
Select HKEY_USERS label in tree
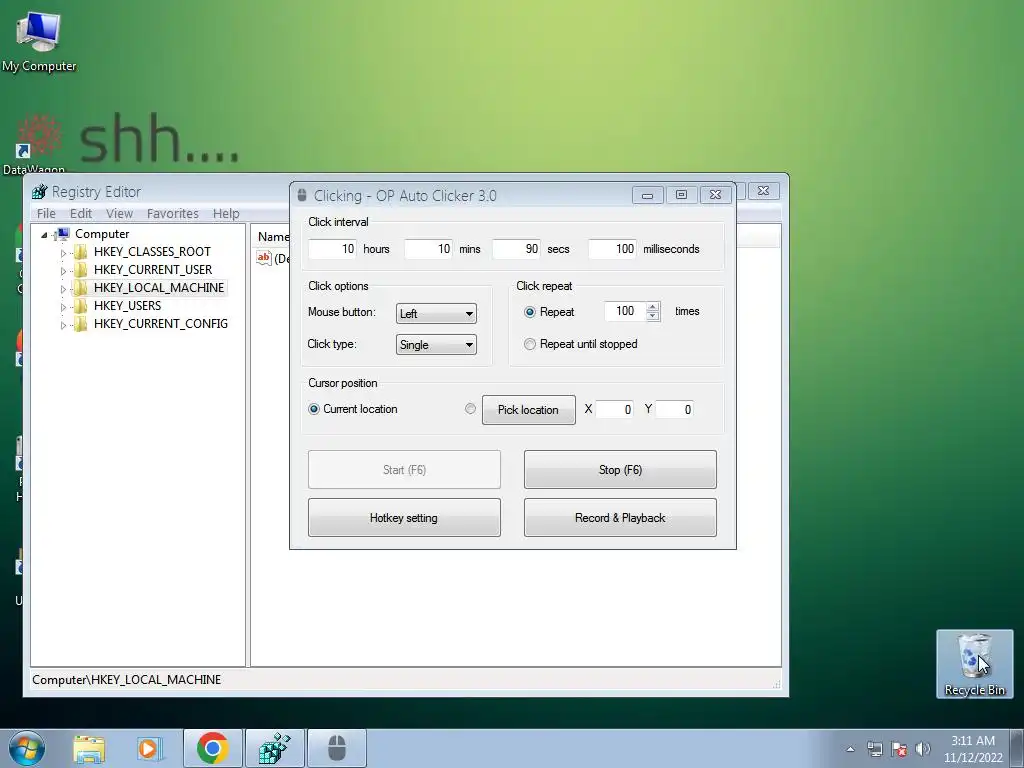point(127,306)
